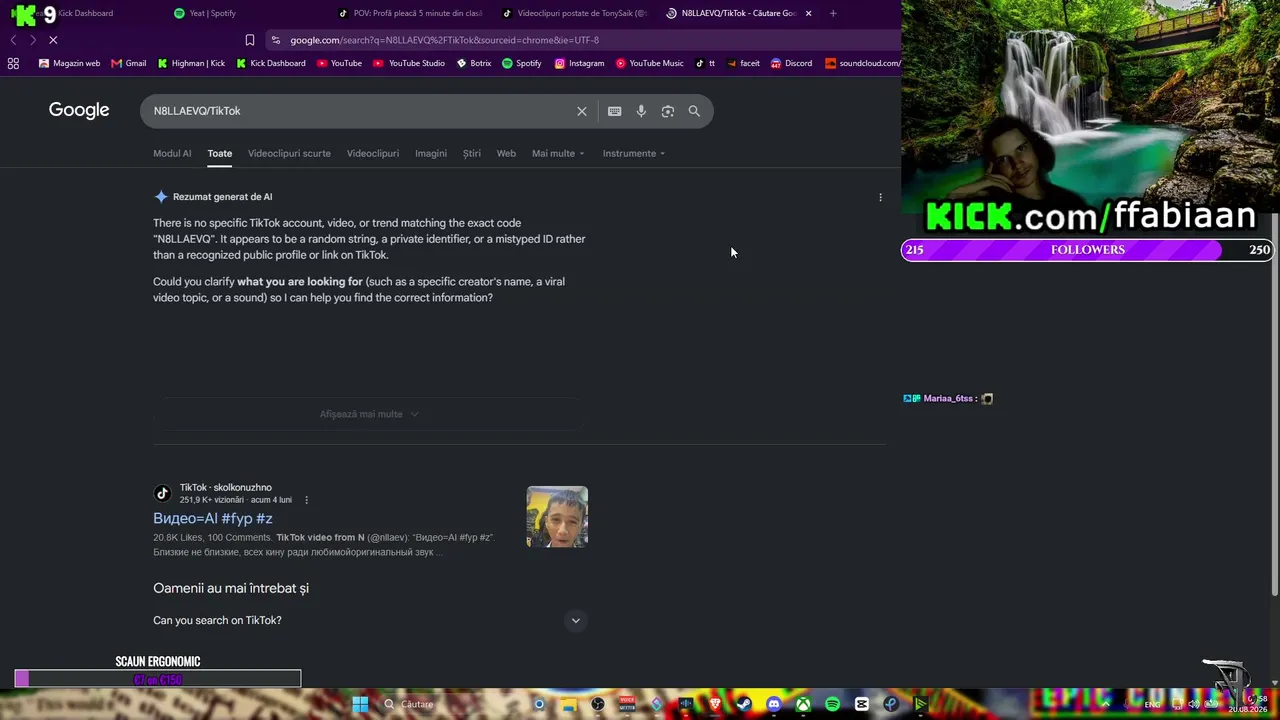
Task: Close the N8LLAEVQ/TikTok search tab
Action: tap(808, 13)
